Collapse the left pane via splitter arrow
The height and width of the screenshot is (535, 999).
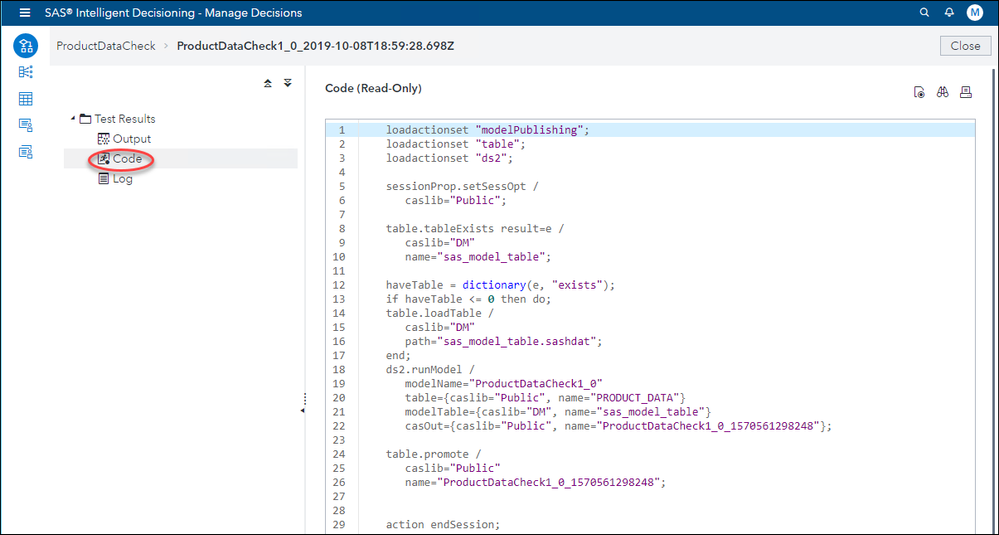(x=303, y=411)
